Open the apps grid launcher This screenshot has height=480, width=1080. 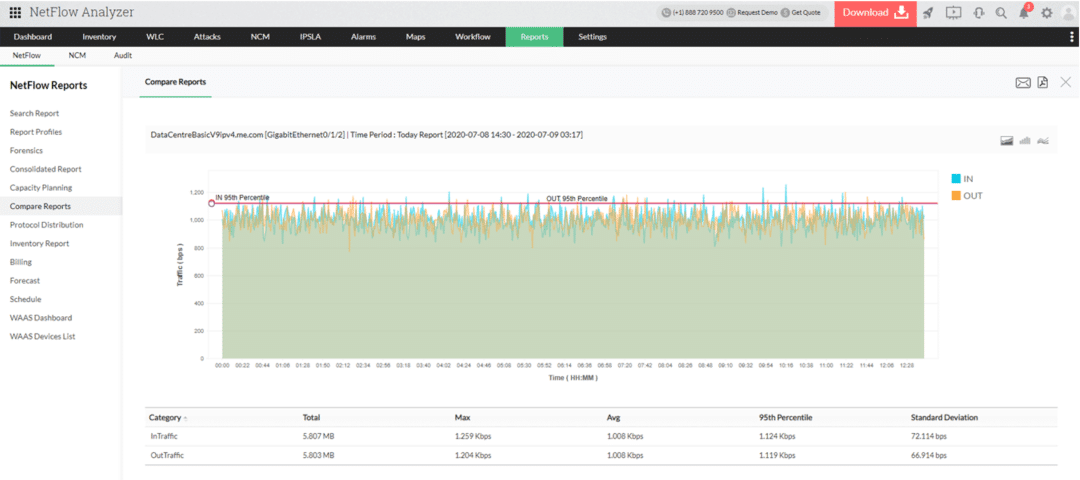click(15, 13)
